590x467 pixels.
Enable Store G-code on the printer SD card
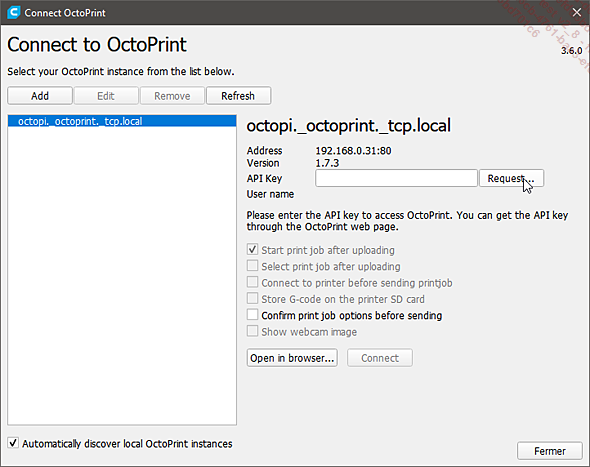click(x=252, y=298)
